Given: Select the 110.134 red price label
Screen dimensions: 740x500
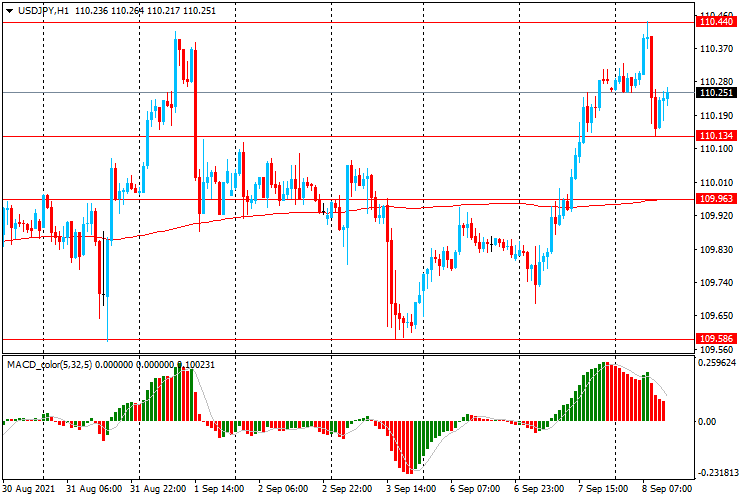Looking at the screenshot, I should [x=716, y=136].
